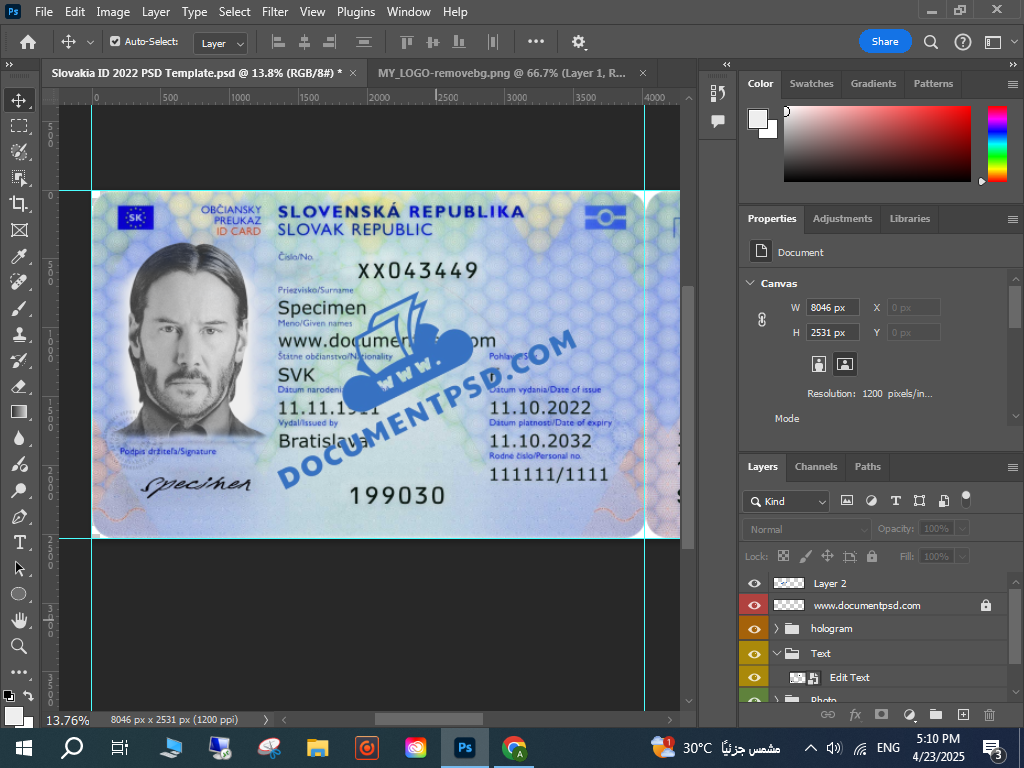Pick the Crop tool
The image size is (1024, 768).
pyautogui.click(x=19, y=204)
